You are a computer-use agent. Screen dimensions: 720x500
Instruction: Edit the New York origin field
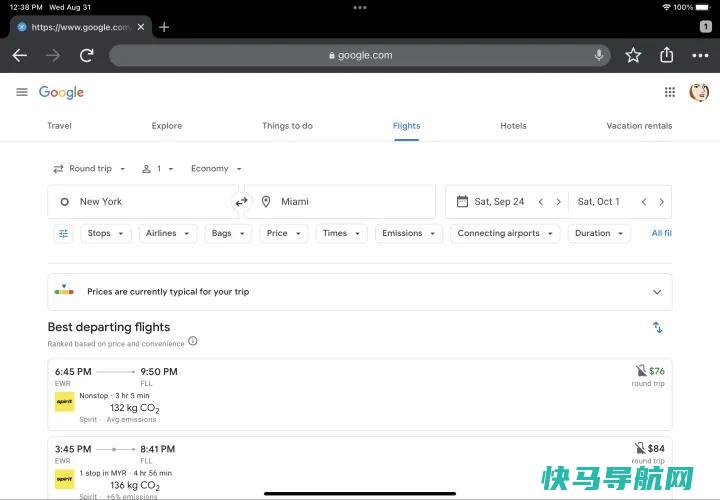142,202
